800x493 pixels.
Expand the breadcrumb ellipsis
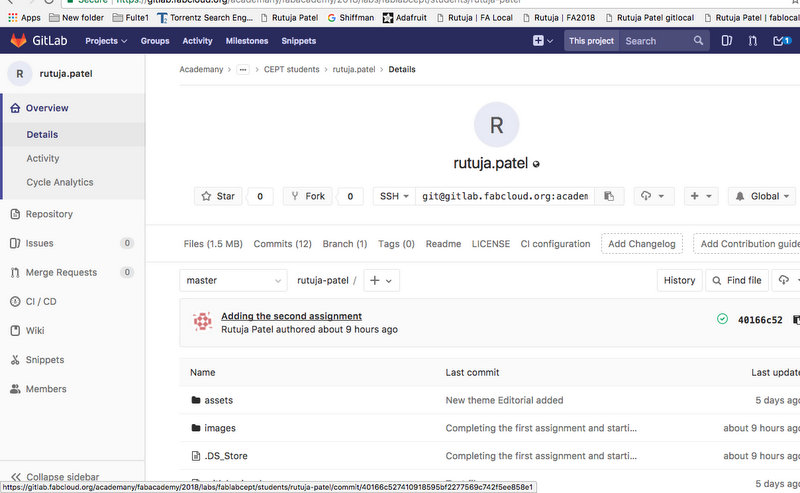tap(243, 69)
